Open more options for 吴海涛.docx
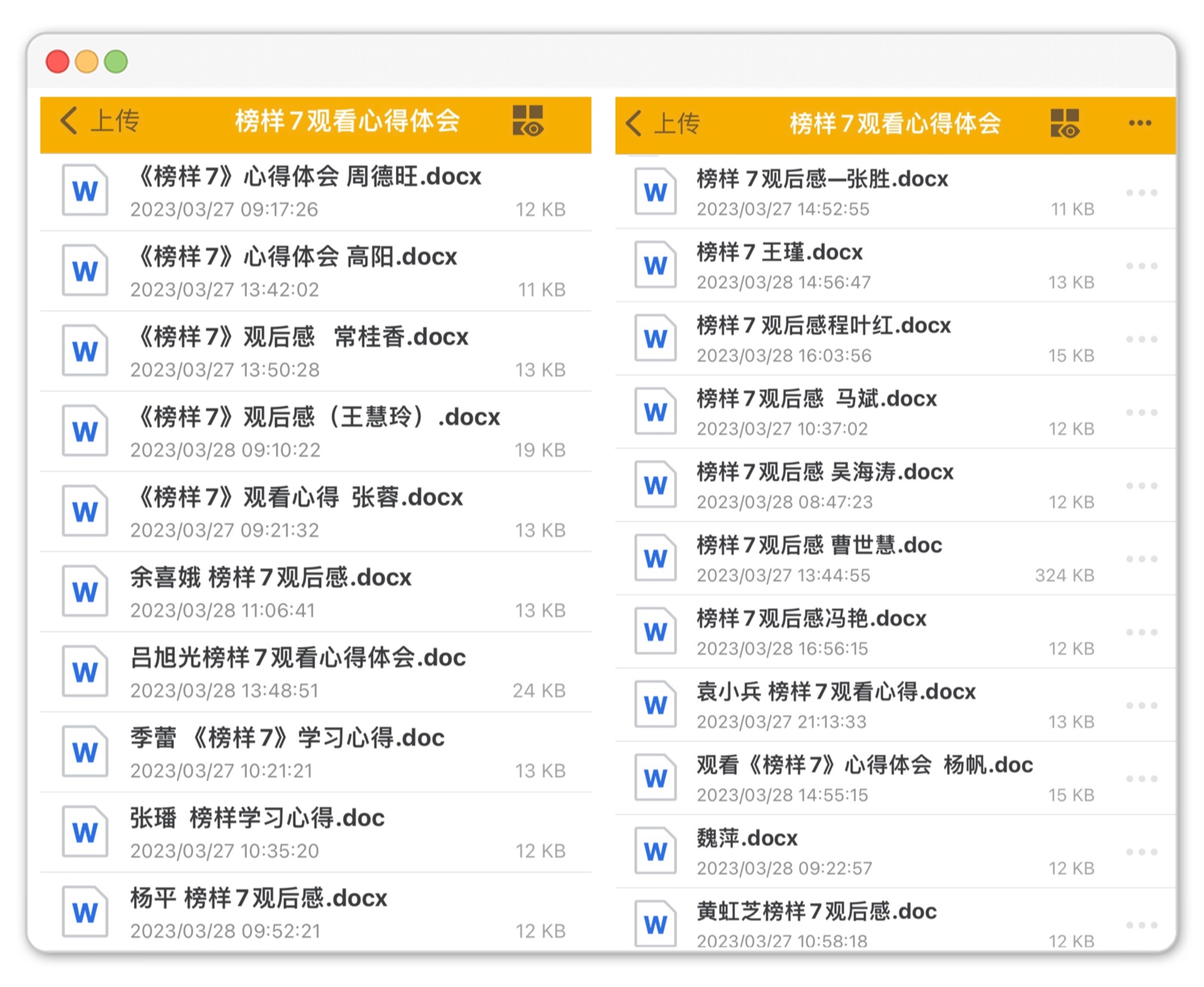 tap(1142, 485)
